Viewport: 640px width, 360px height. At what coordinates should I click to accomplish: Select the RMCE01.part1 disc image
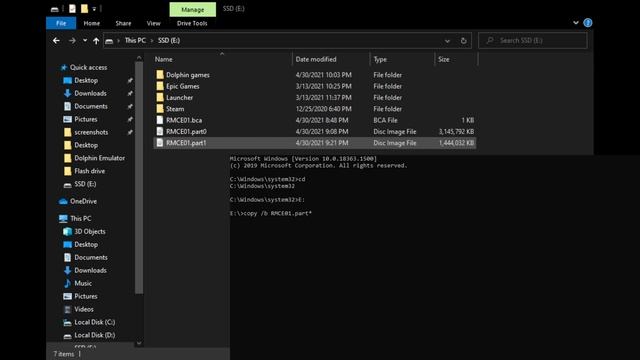pyautogui.click(x=186, y=143)
